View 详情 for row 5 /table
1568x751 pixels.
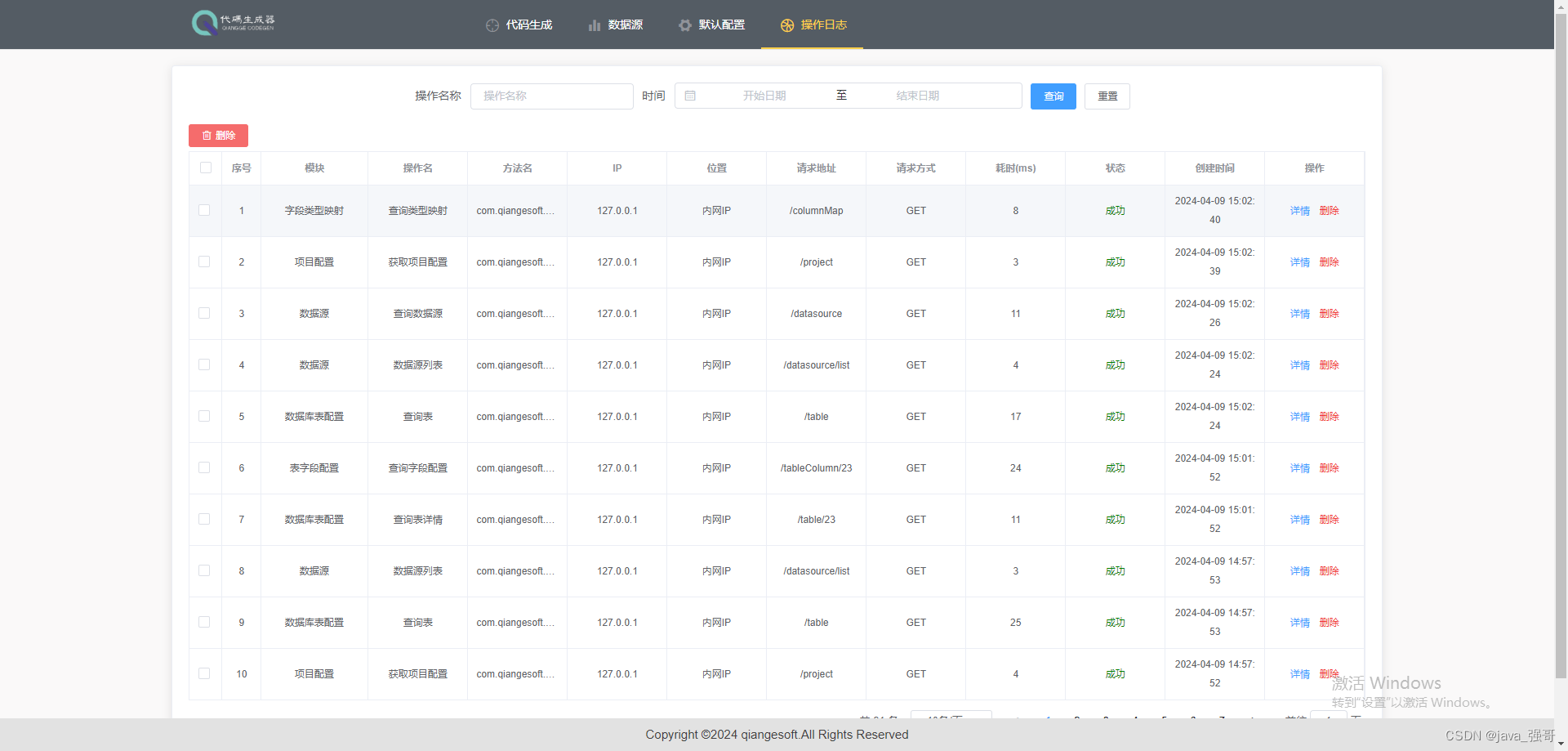[1300, 417]
